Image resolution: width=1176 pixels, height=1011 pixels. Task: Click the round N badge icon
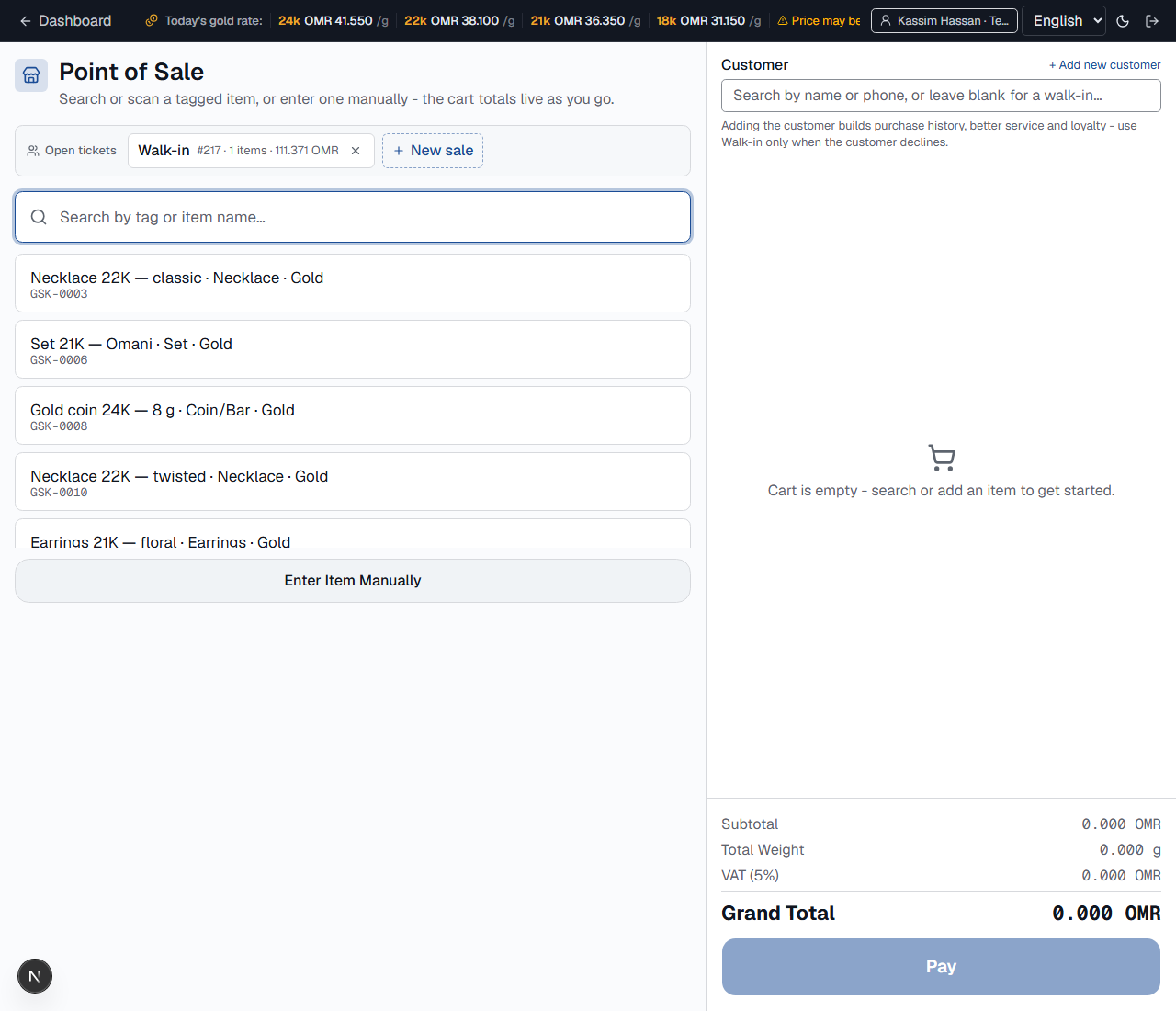coord(35,976)
